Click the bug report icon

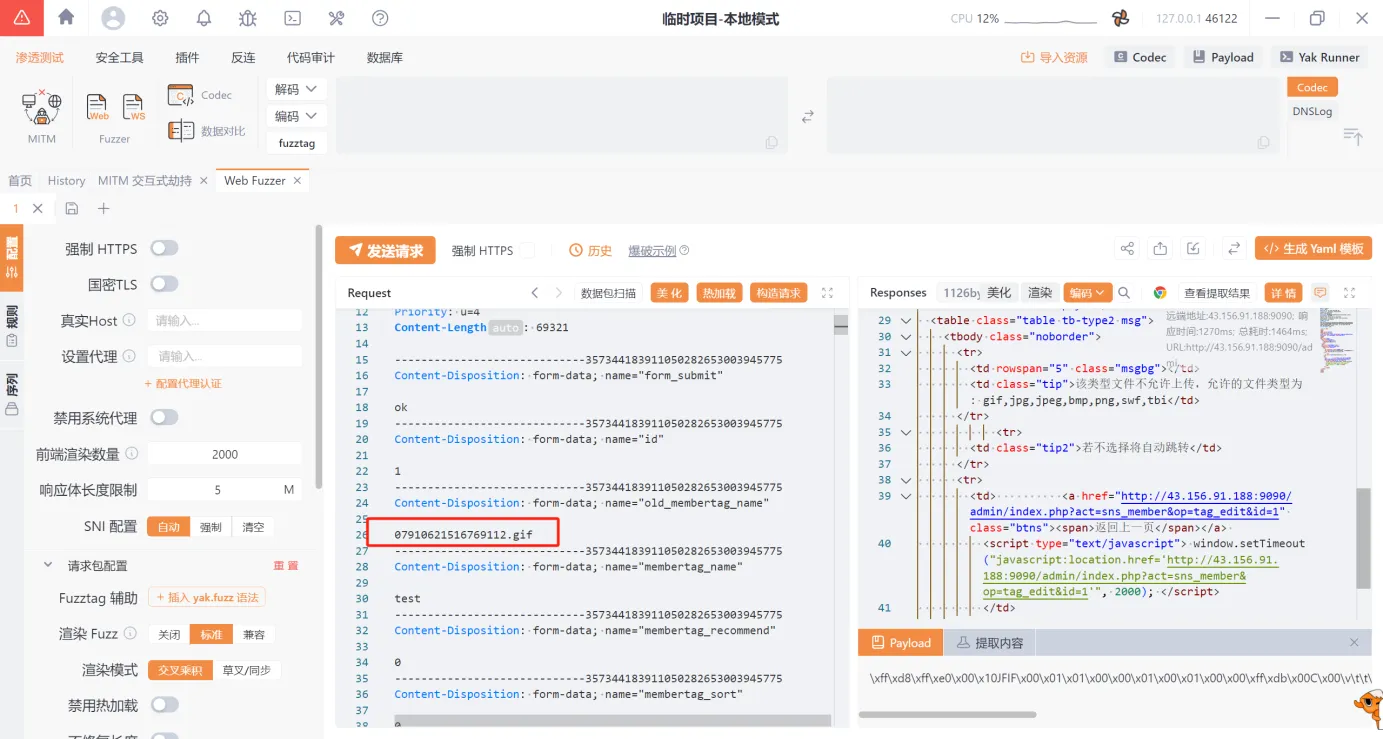[248, 18]
